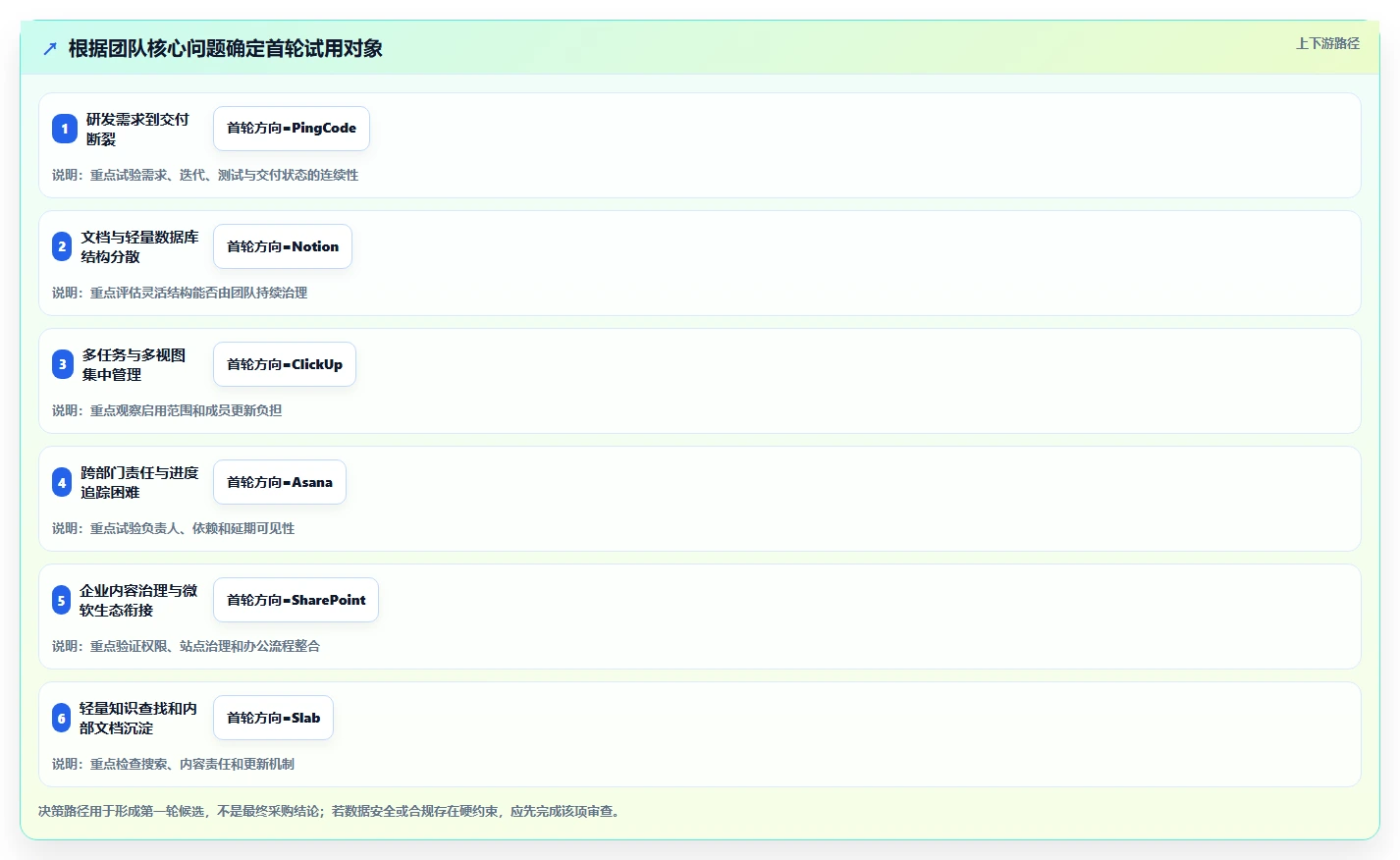Select the 首轮方向=SharePoint chip
This screenshot has height=860, width=1400.
pyautogui.click(x=296, y=600)
